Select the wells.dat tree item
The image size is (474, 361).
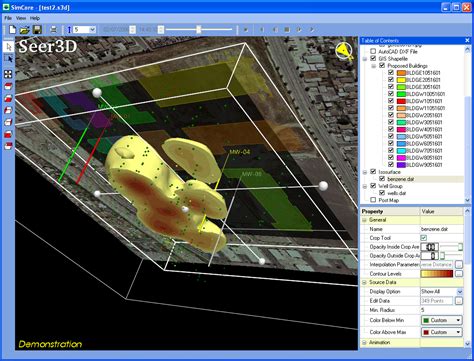[396, 193]
